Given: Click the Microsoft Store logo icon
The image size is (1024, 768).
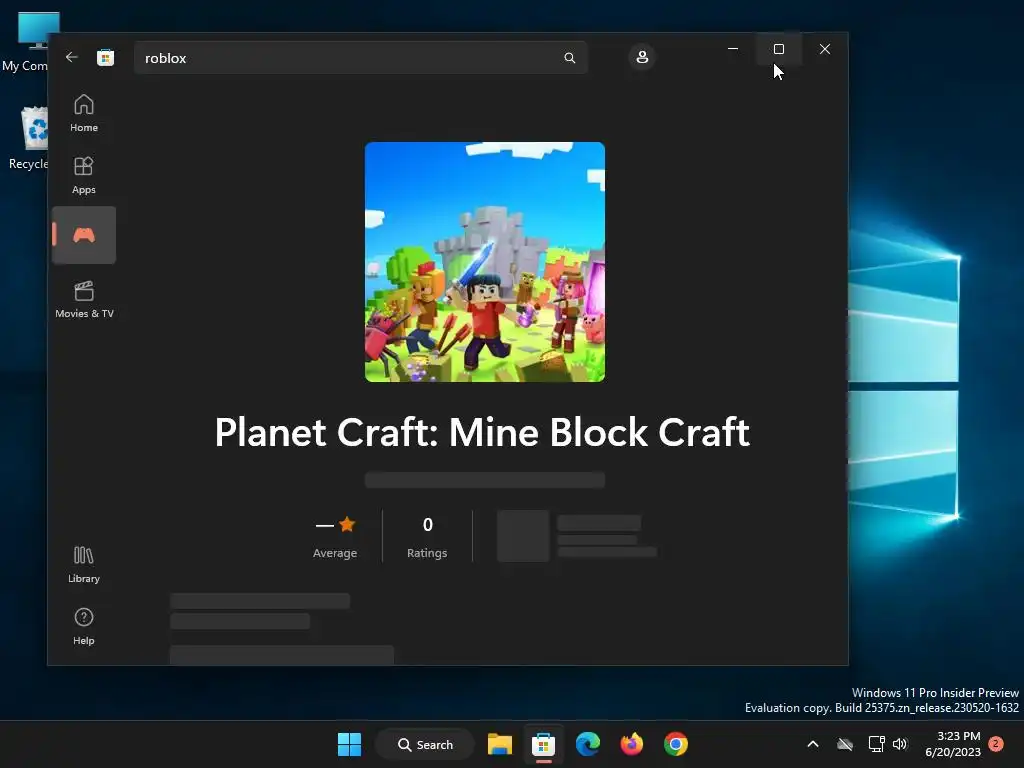Looking at the screenshot, I should point(105,57).
